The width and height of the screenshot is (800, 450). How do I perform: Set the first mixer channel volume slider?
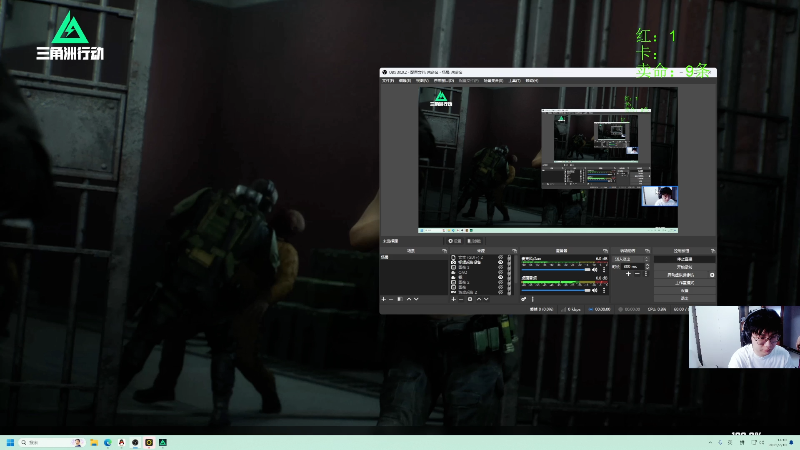tap(556, 270)
